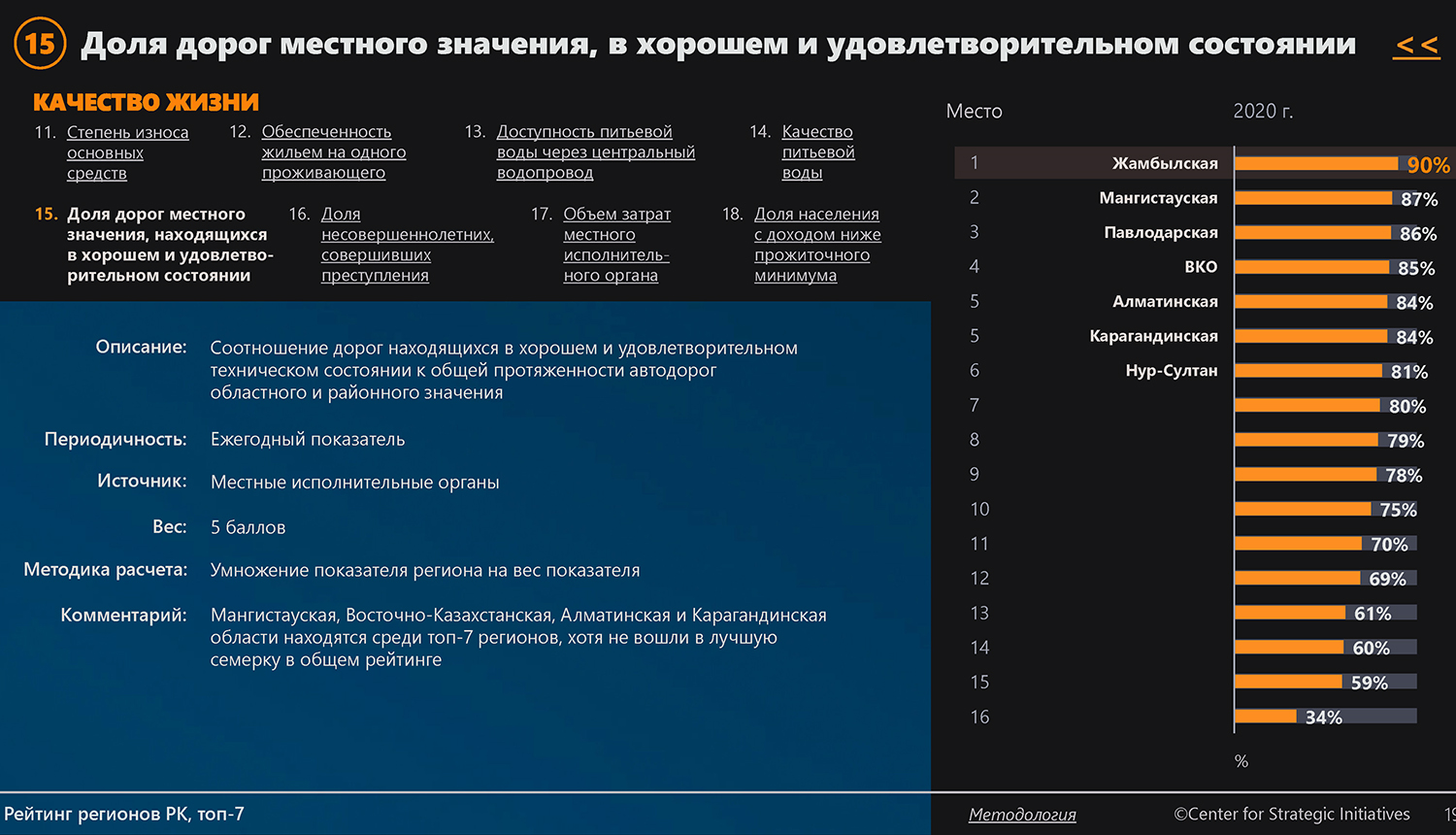Click the orange circled 15 badge
The width and height of the screenshot is (1456, 835).
pos(41,44)
